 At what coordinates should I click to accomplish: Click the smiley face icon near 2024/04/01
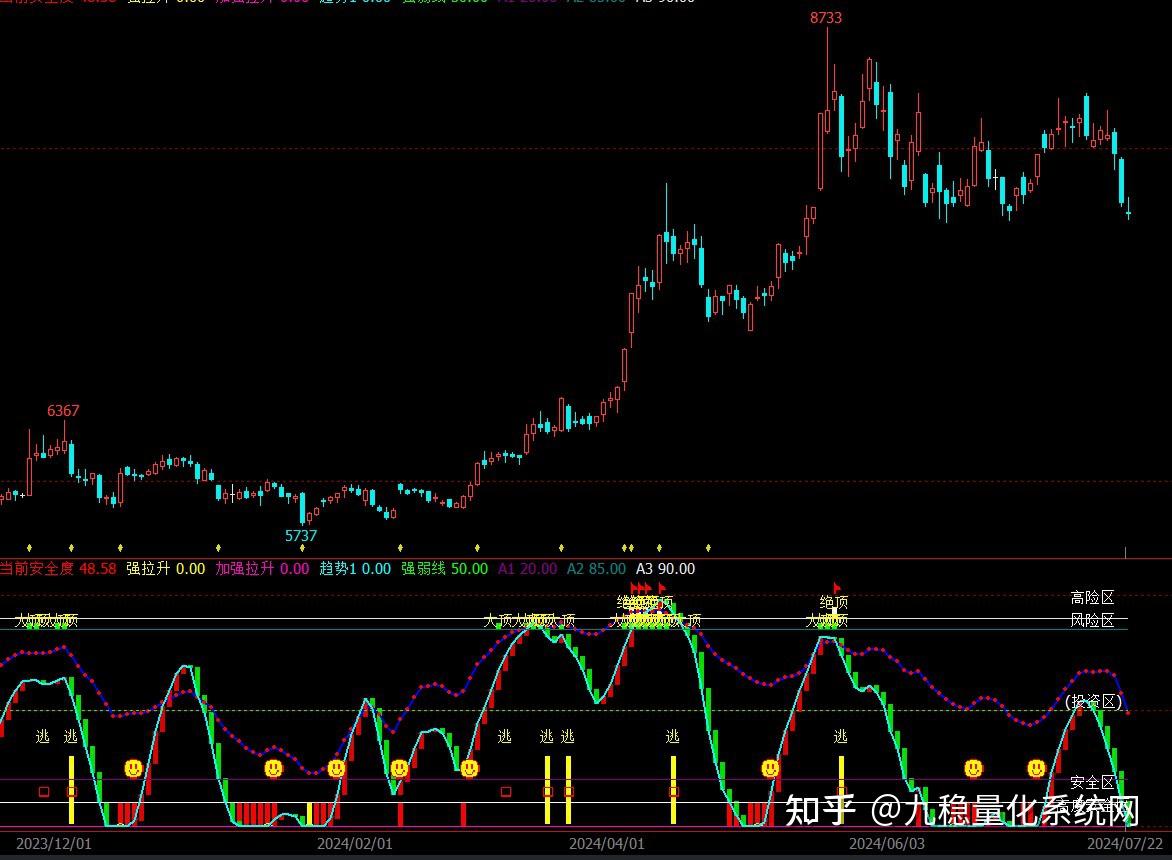point(468,769)
